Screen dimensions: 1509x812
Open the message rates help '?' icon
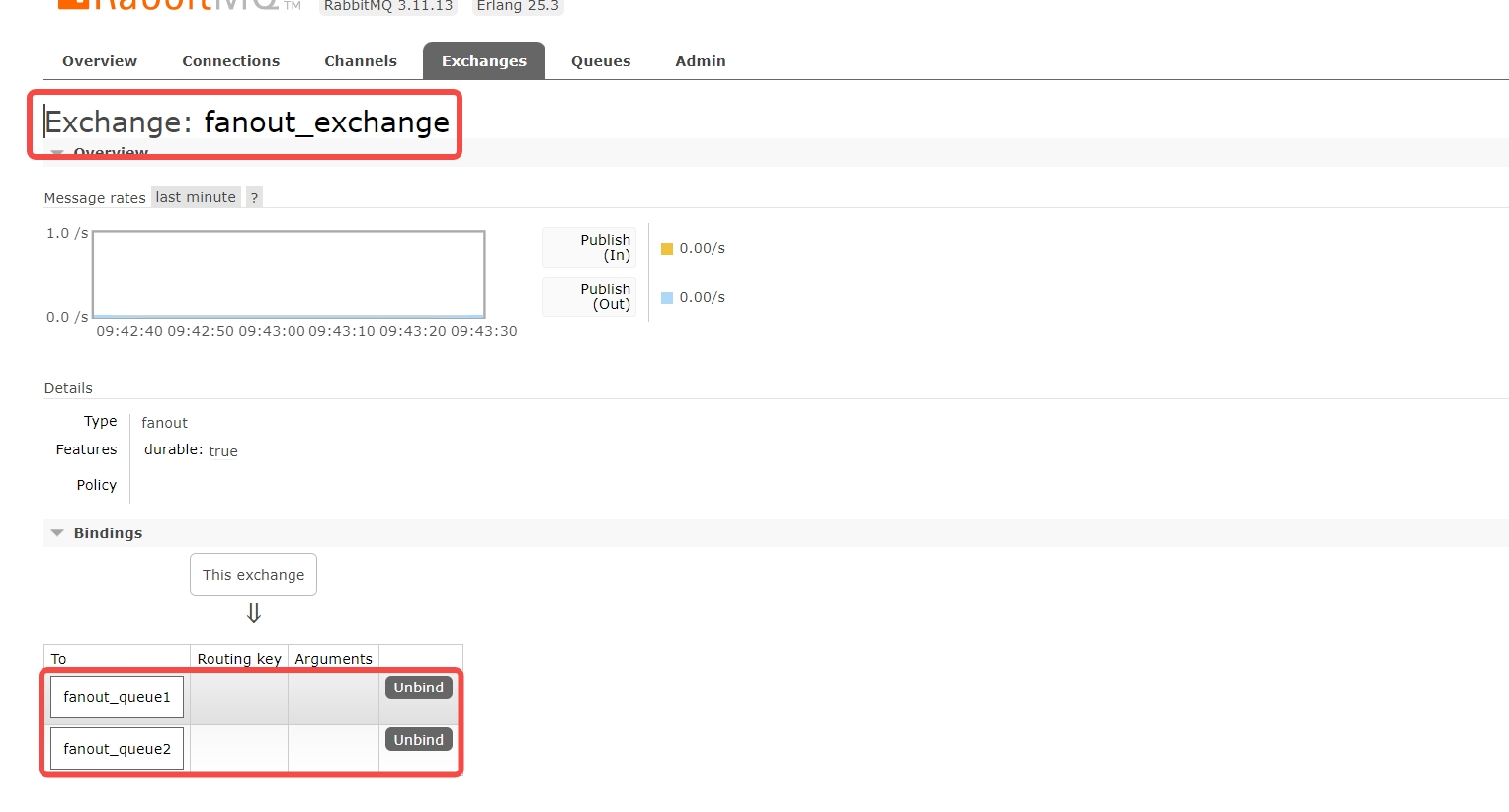[x=254, y=198]
